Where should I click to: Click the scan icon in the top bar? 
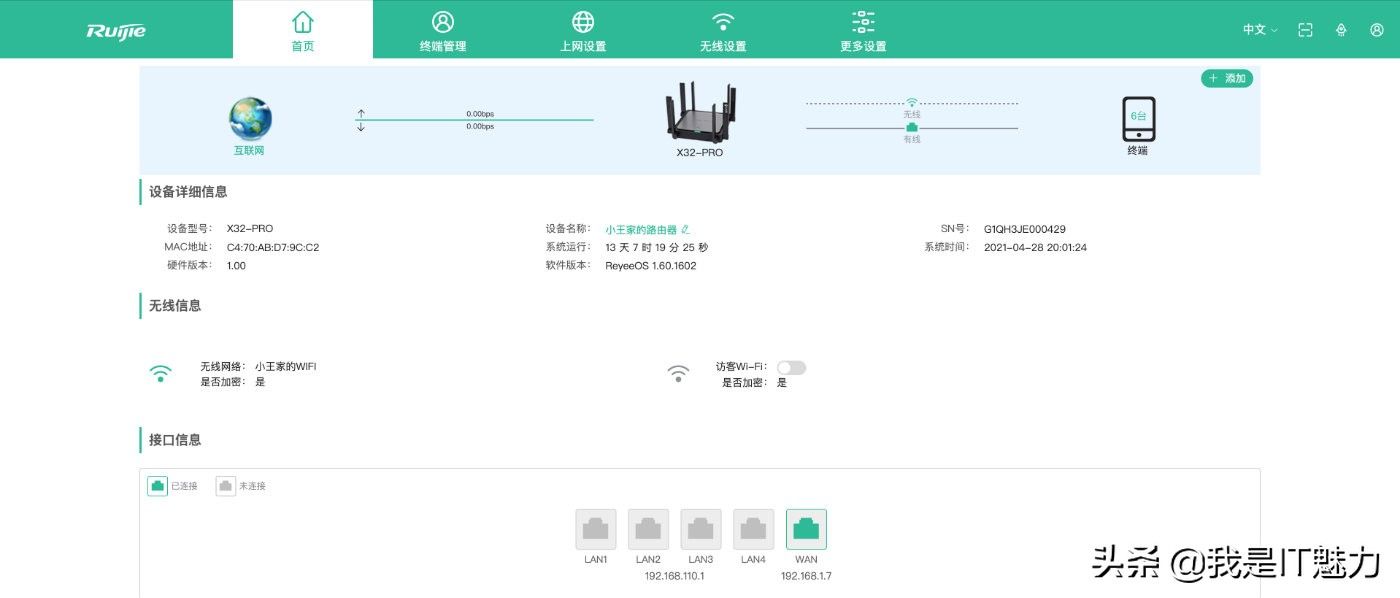coord(1305,30)
